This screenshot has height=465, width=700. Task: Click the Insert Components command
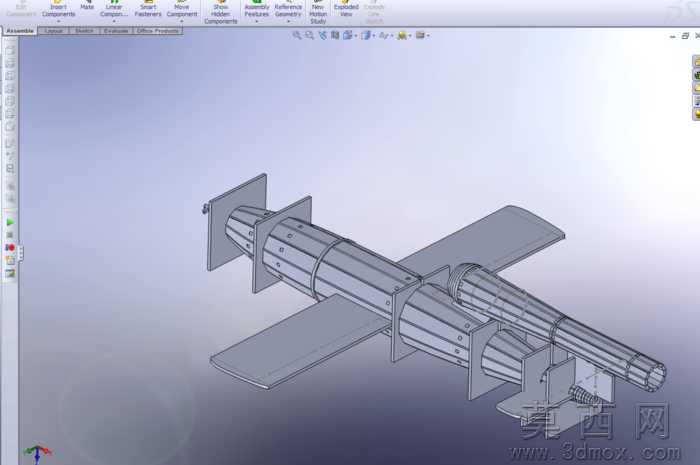(x=58, y=9)
